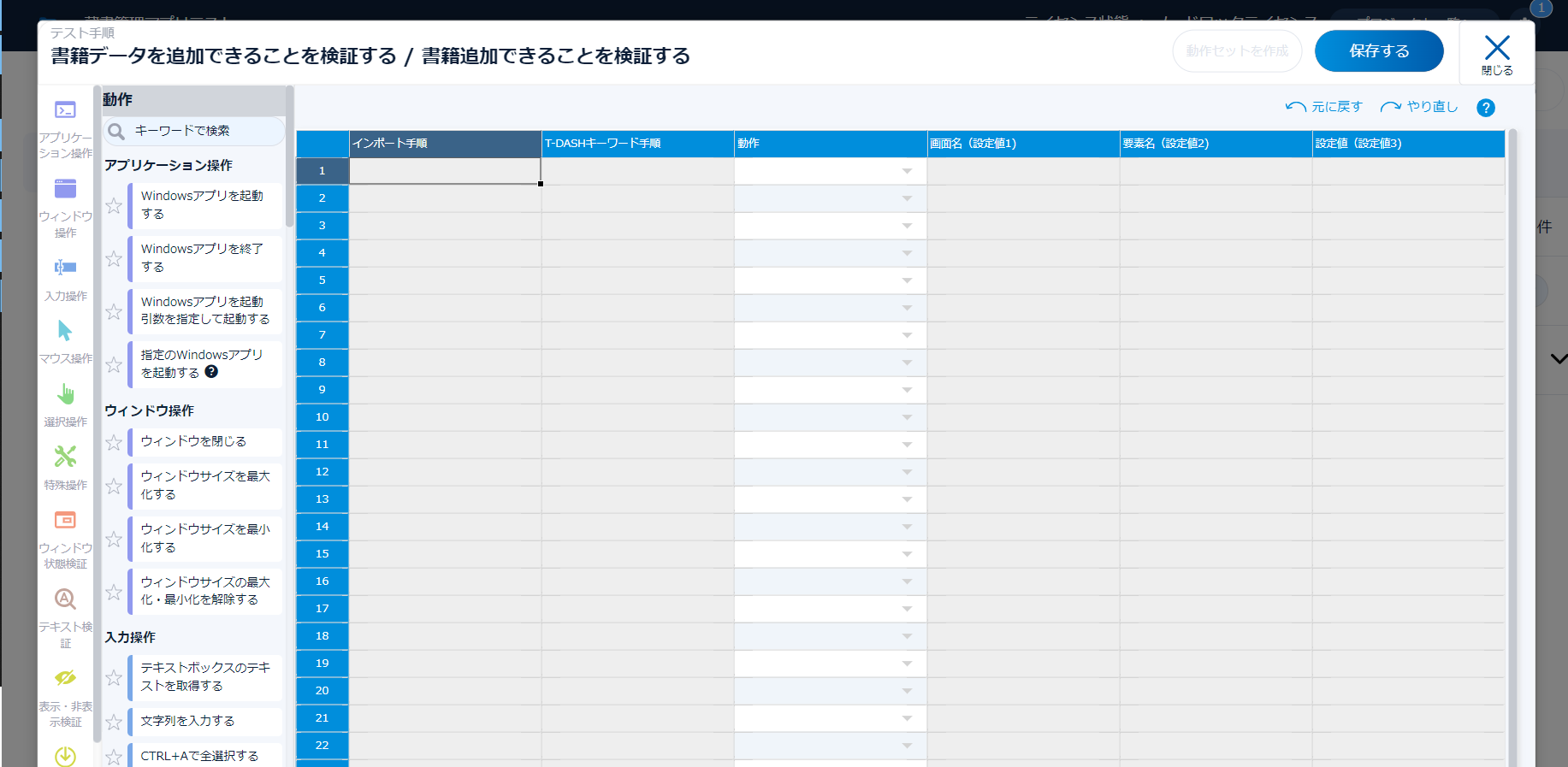Open the アプリケーション操作 category icon
Viewport: 1568px width, 767px height.
coord(65,110)
